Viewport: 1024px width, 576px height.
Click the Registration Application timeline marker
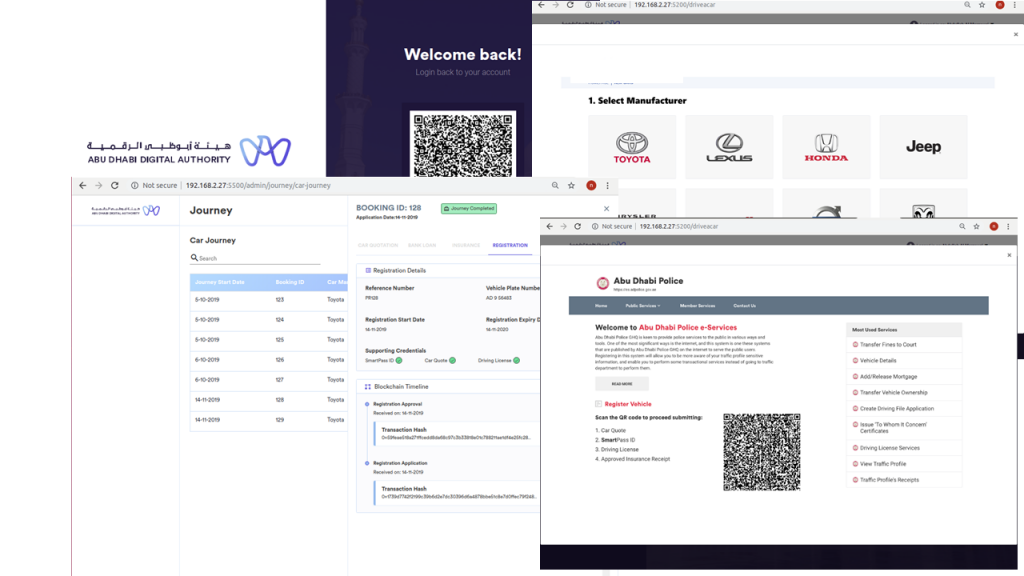tap(367, 463)
